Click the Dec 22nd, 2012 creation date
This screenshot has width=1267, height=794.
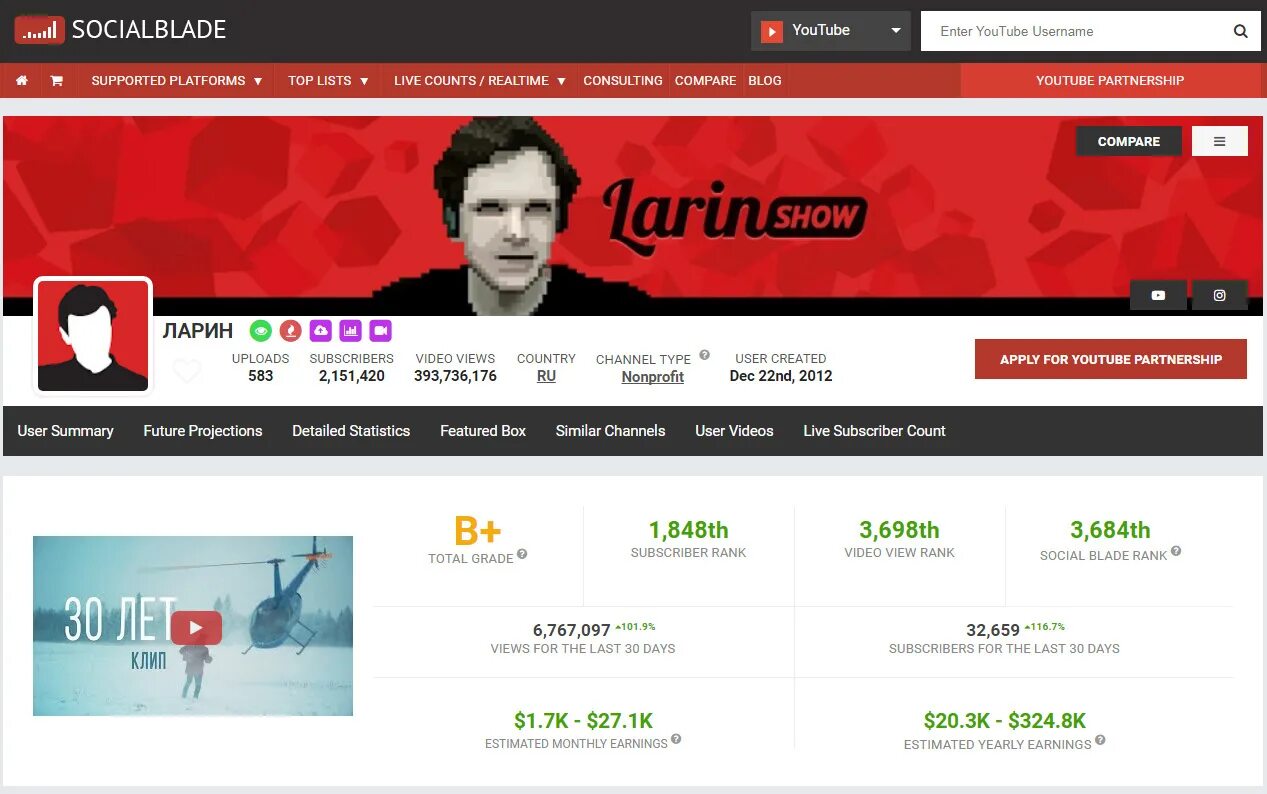coord(781,376)
